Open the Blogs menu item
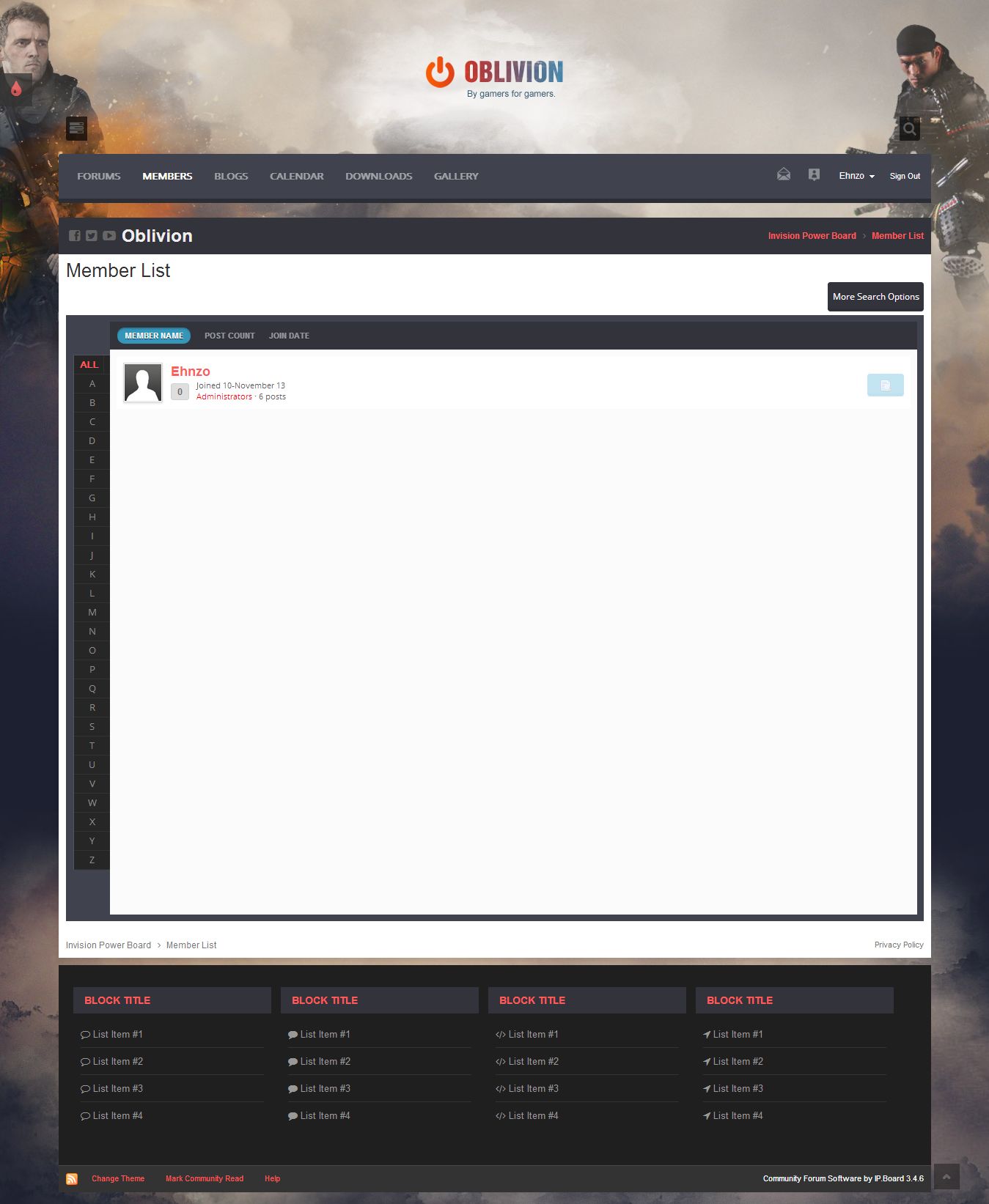 pyautogui.click(x=231, y=176)
